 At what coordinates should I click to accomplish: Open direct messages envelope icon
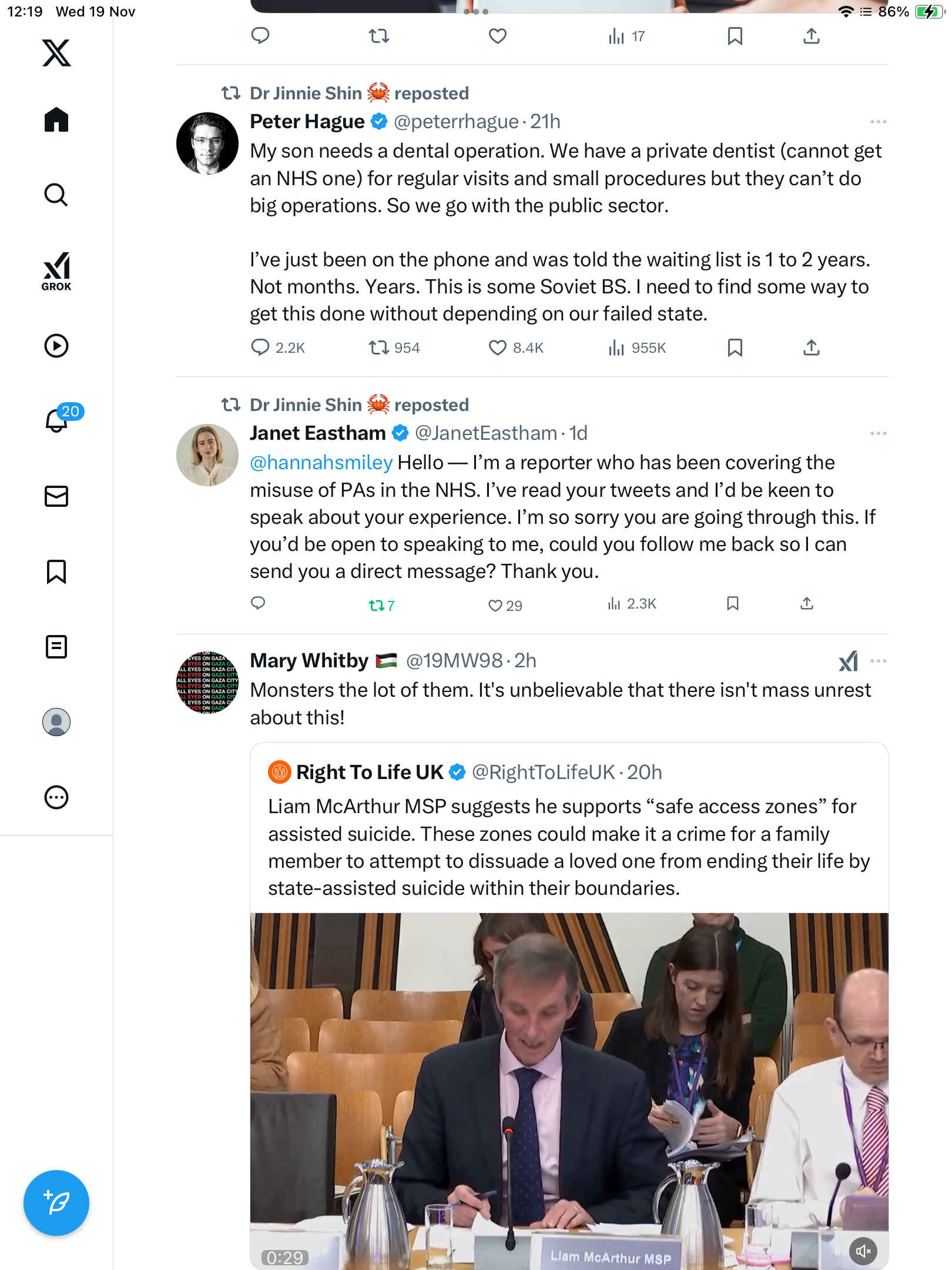(x=56, y=496)
